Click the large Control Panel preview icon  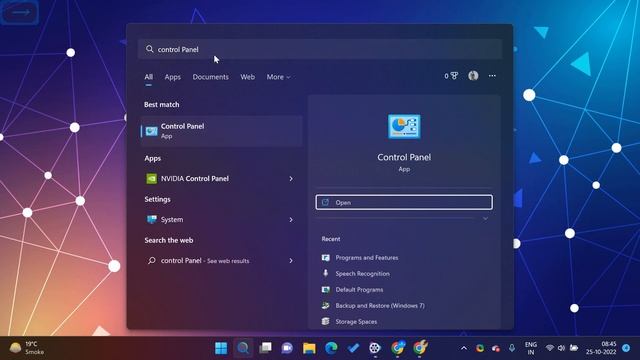pyautogui.click(x=404, y=127)
